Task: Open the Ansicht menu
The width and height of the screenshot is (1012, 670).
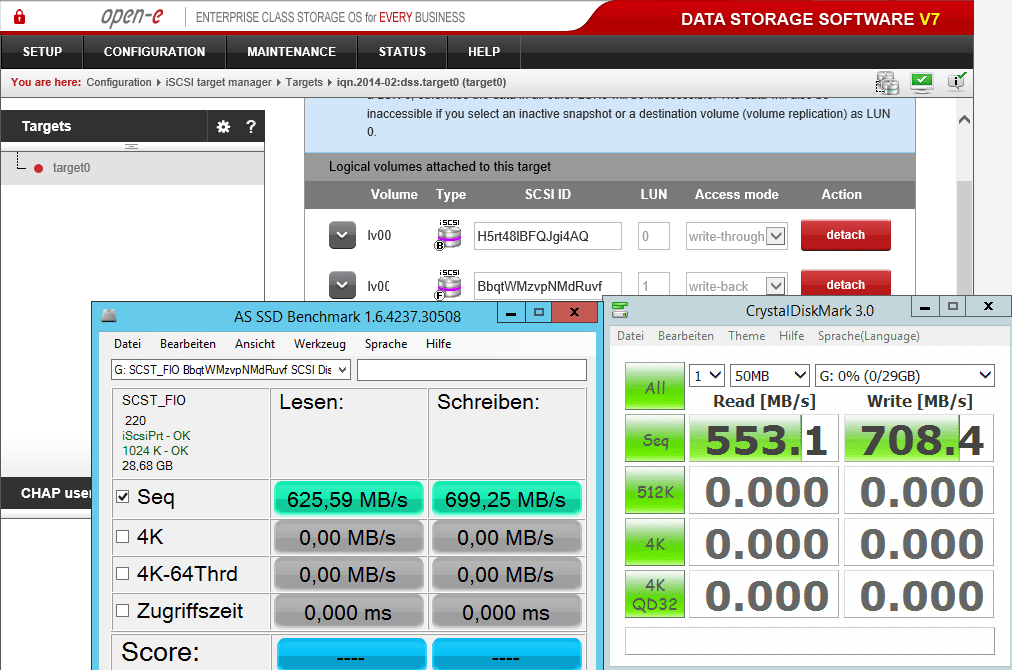Action: coord(255,344)
